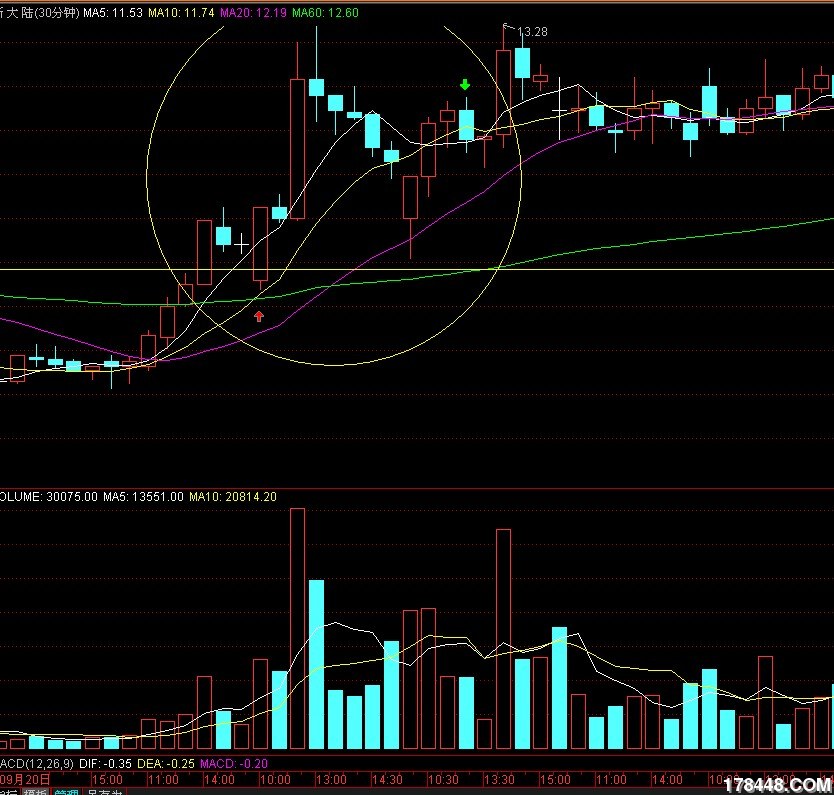Select the volume MA5: 13551.00 value
The height and width of the screenshot is (795, 834).
tap(143, 497)
